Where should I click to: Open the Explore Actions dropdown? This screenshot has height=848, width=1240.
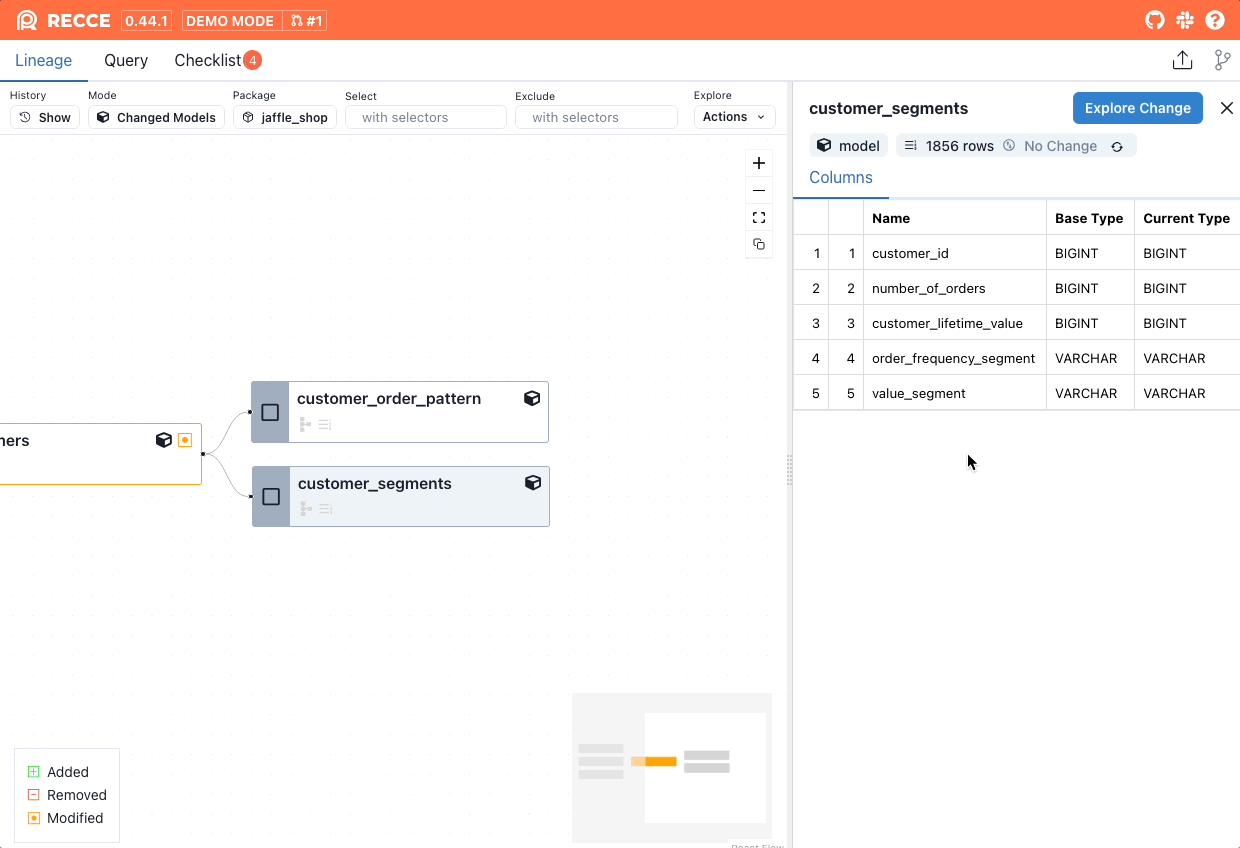(734, 117)
